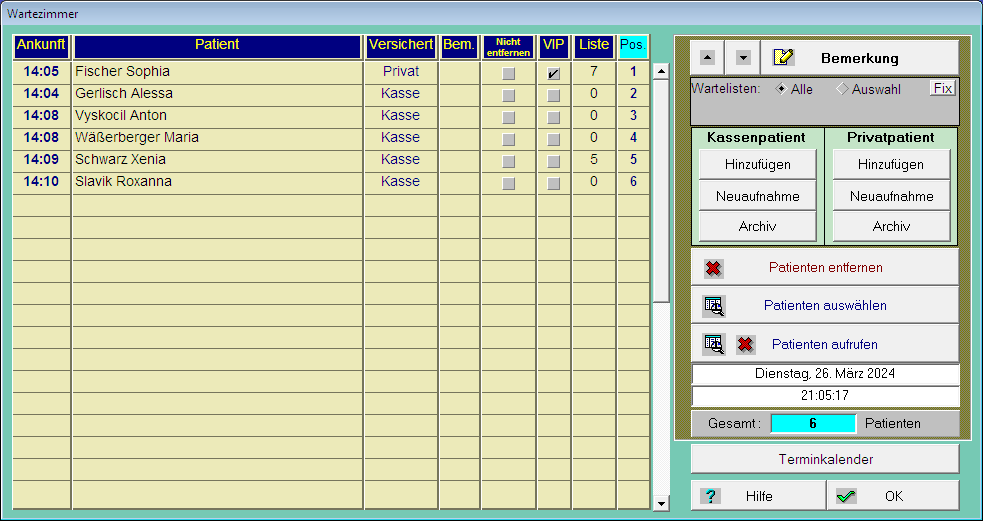This screenshot has height=521, width=983.
Task: Enable Nicht entfernen for Gerlisch Alessa
Action: 508,95
